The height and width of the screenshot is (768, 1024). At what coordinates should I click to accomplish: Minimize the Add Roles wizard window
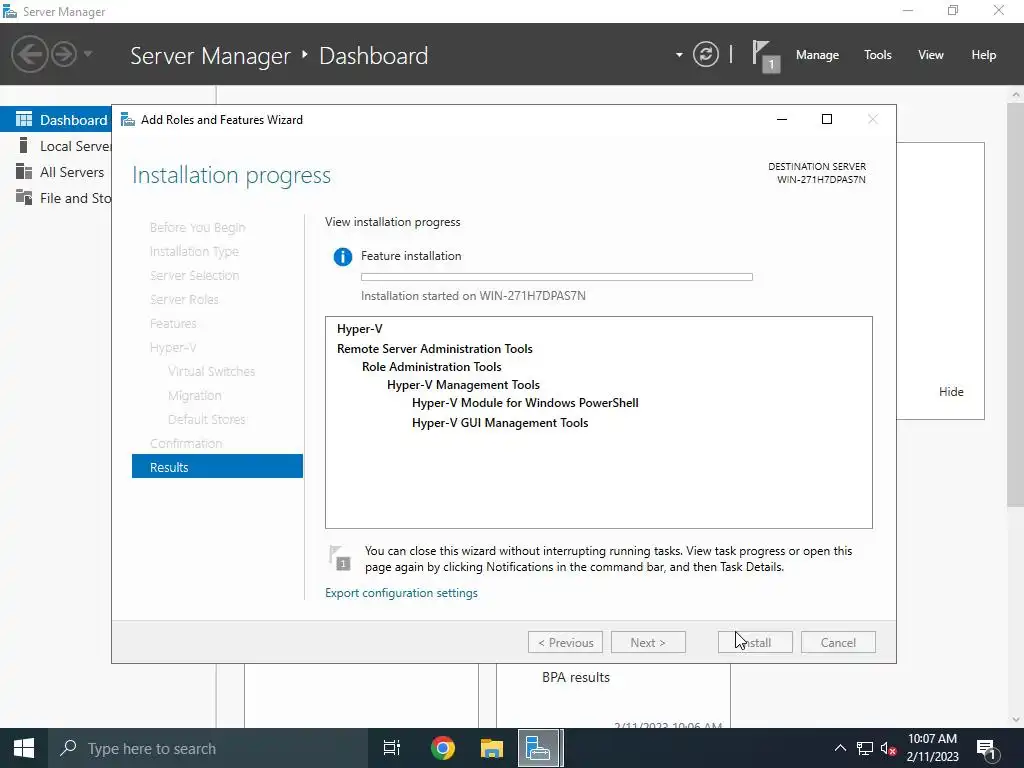pyautogui.click(x=782, y=120)
